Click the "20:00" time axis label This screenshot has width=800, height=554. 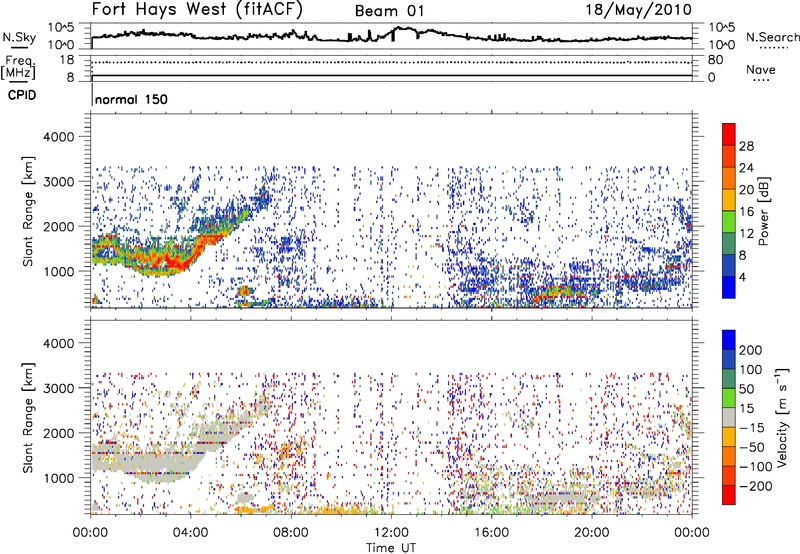pyautogui.click(x=591, y=533)
